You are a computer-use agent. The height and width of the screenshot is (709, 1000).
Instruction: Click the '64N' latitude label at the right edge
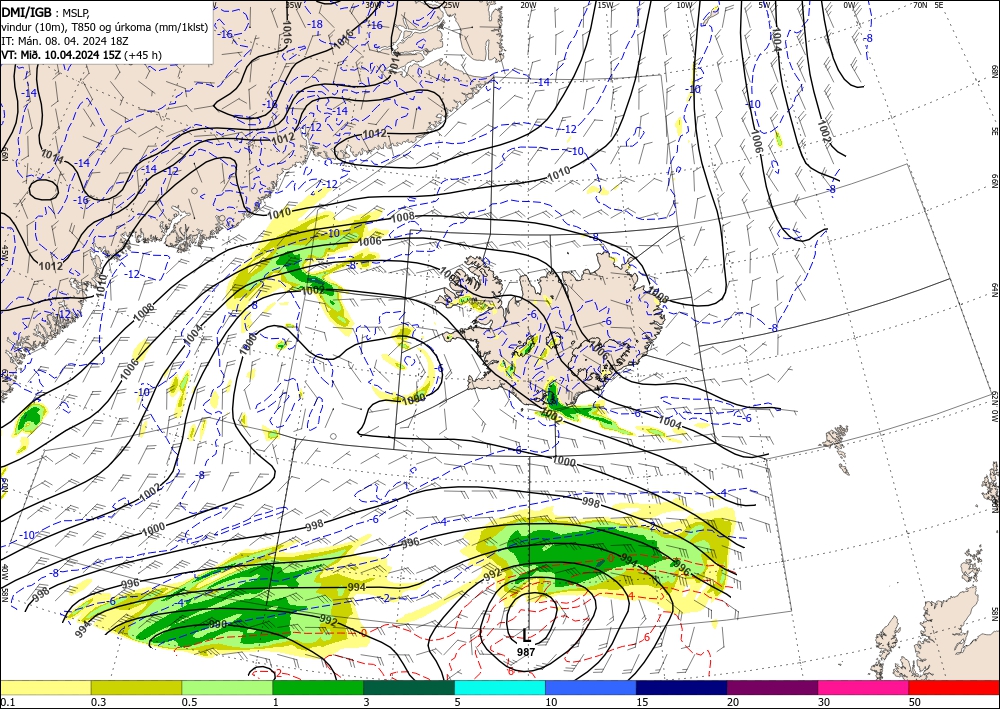click(994, 290)
